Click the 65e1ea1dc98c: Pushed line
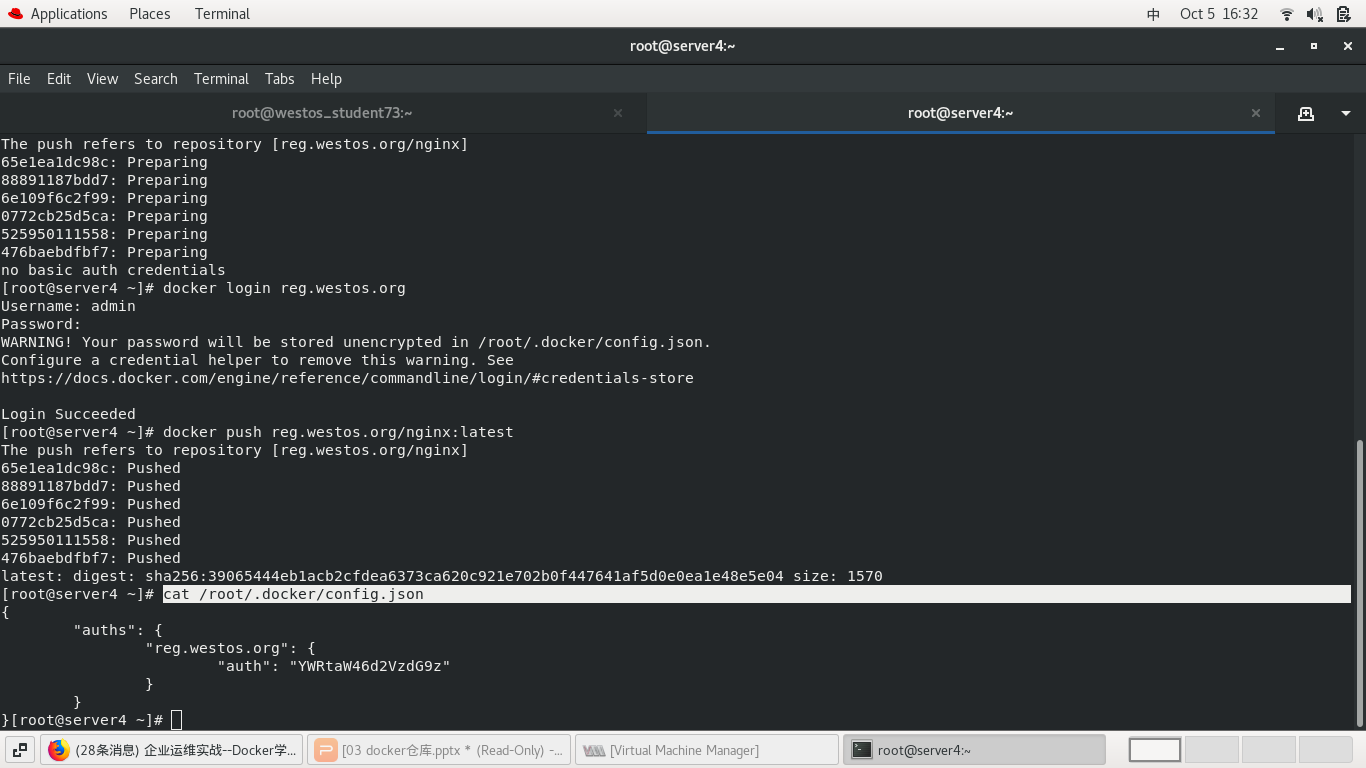This screenshot has height=768, width=1366. (91, 468)
